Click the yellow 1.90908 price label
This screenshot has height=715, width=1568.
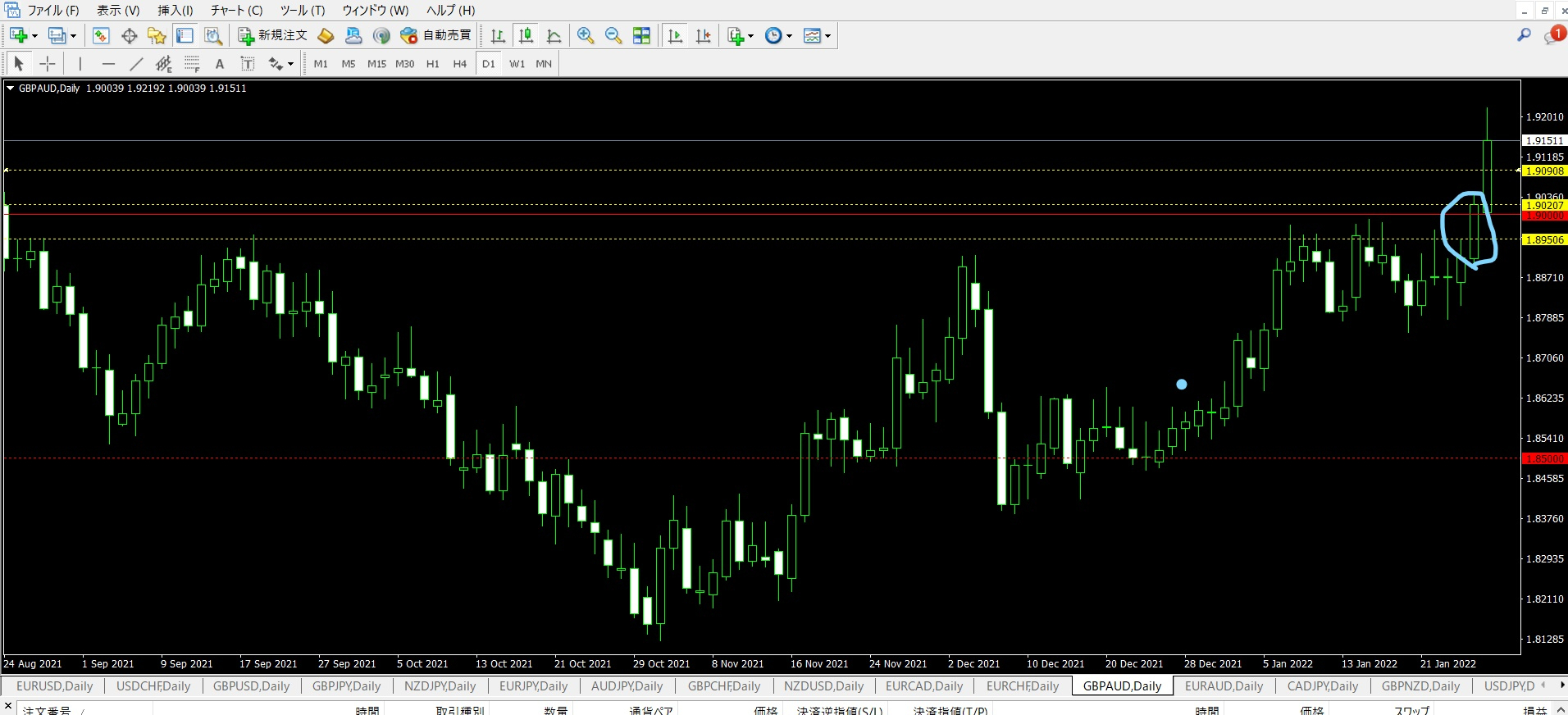[x=1544, y=171]
